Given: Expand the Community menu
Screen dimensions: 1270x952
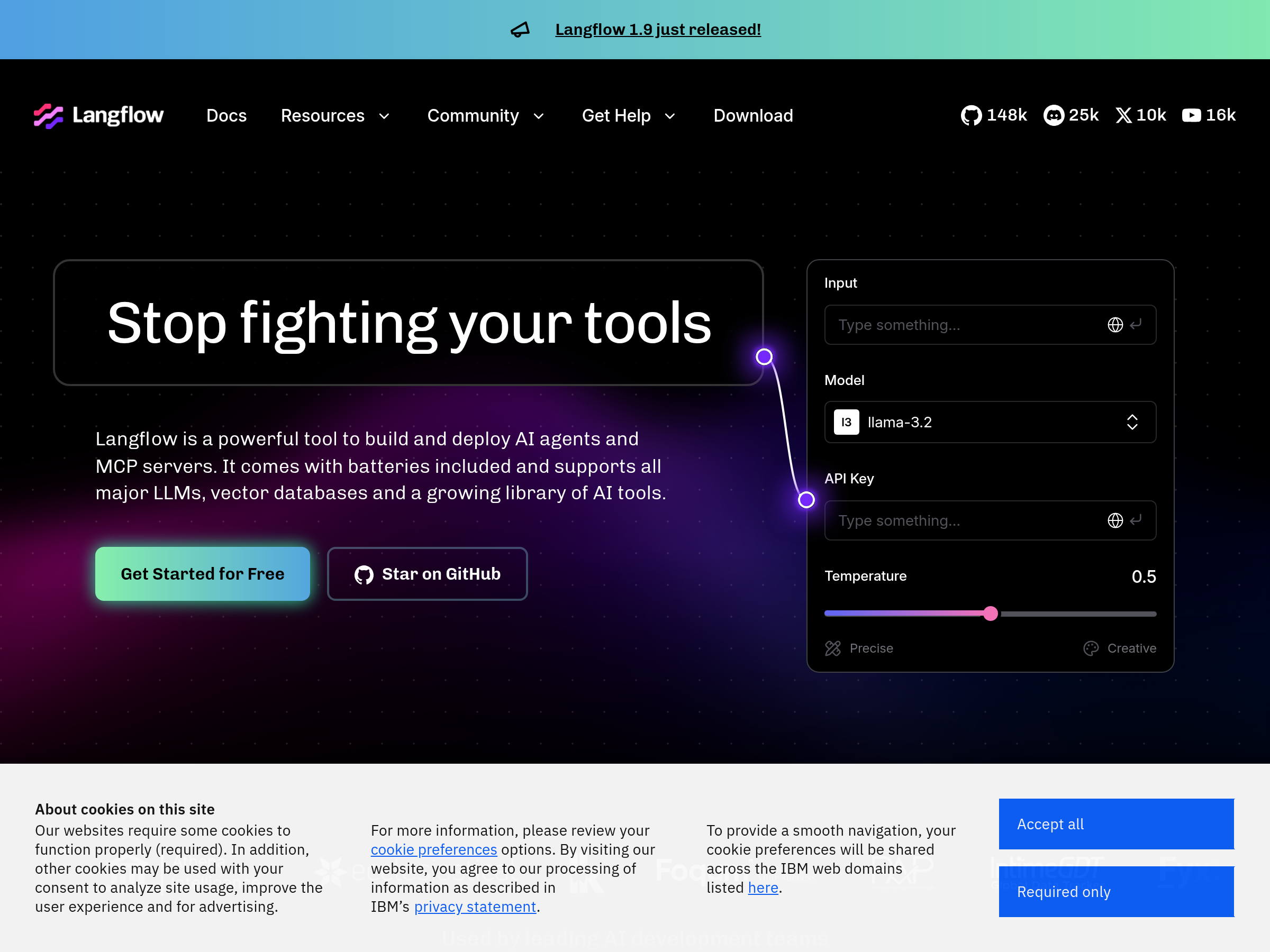Looking at the screenshot, I should (x=486, y=115).
